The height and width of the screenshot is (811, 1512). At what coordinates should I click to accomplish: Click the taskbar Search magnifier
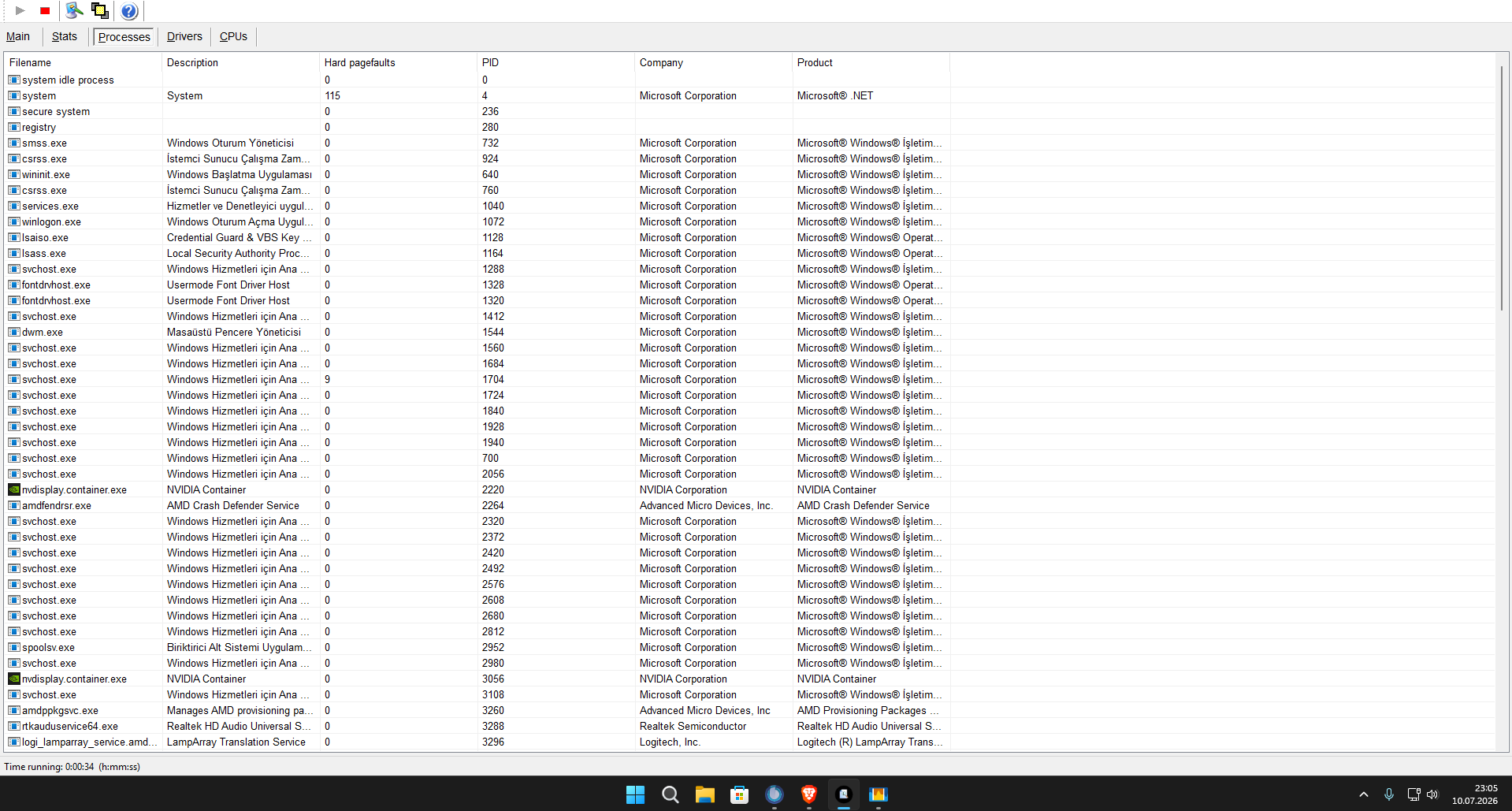tap(671, 794)
